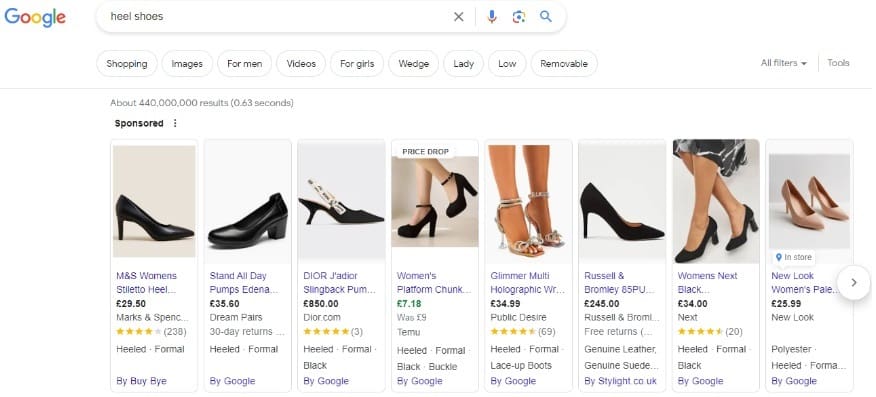View the New Look pale pink heels image
This screenshot has height=397, width=876.
click(x=810, y=202)
